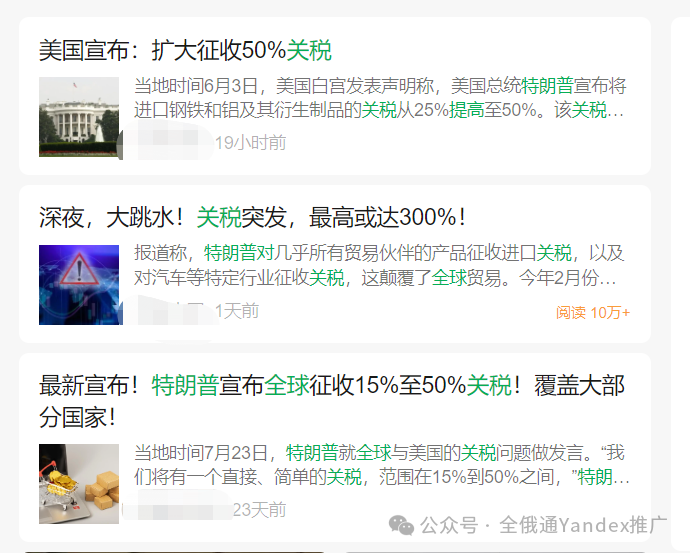Open headline about tariffs reaching 300%
The image size is (690, 553).
click(253, 218)
